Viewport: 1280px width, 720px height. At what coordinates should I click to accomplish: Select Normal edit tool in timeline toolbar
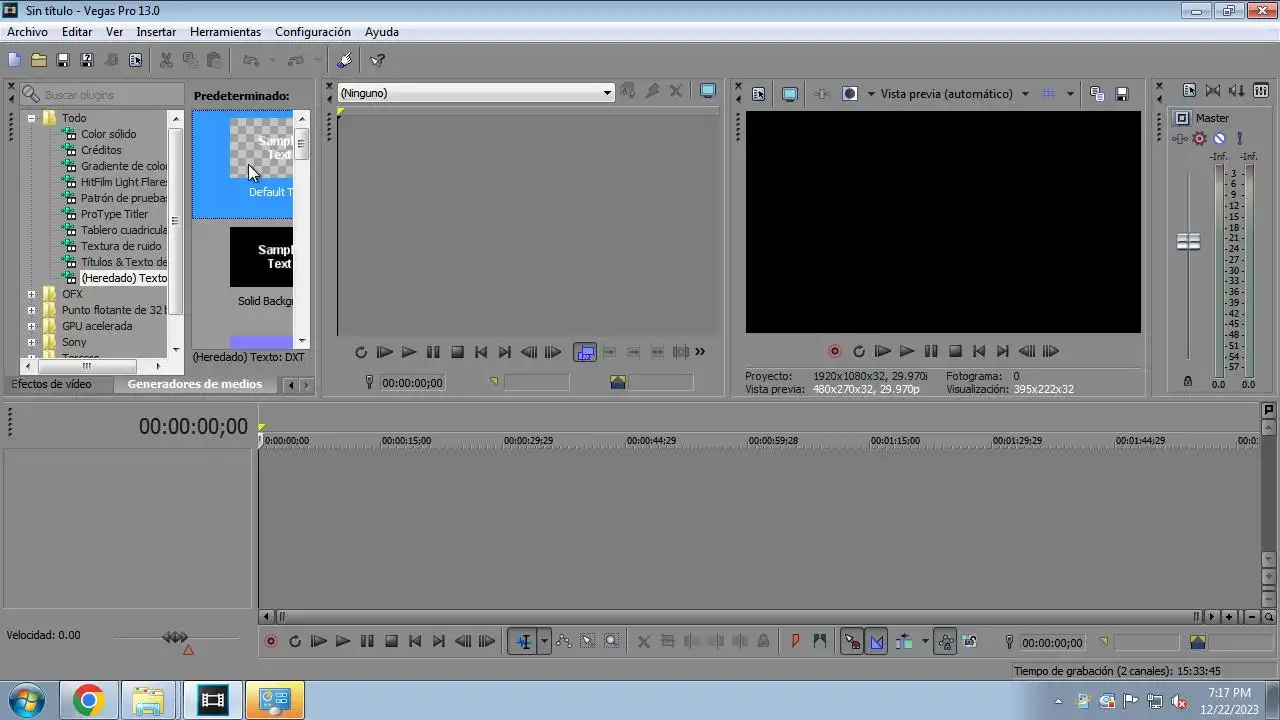[523, 642]
